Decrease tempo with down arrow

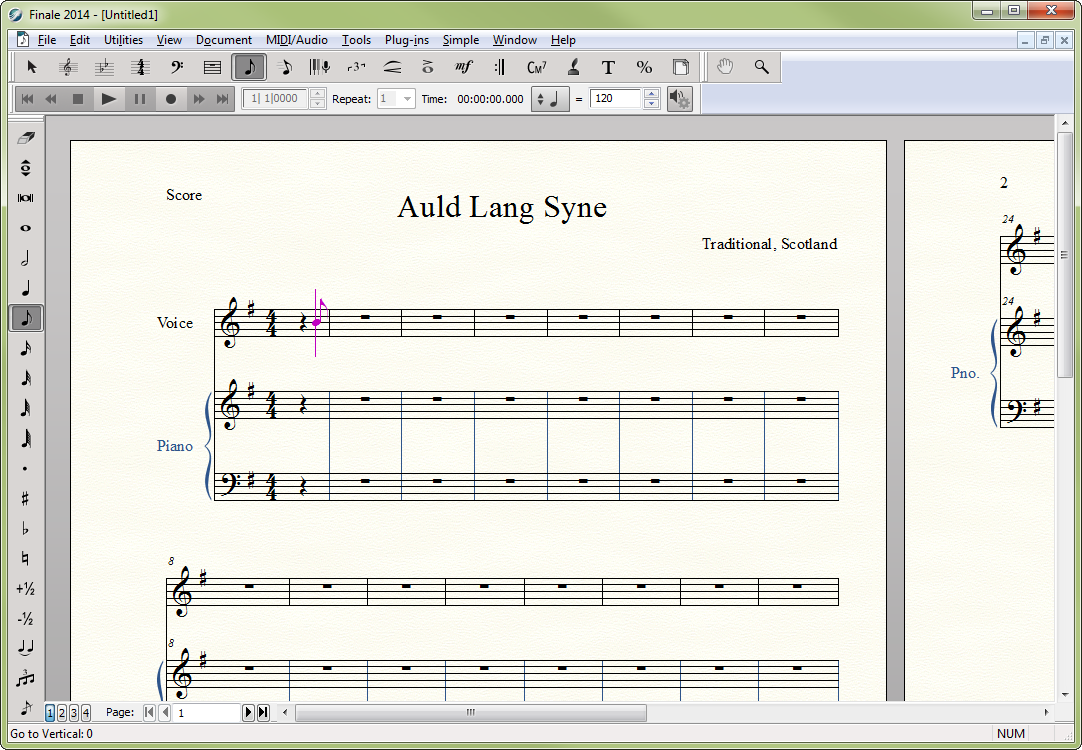click(651, 104)
